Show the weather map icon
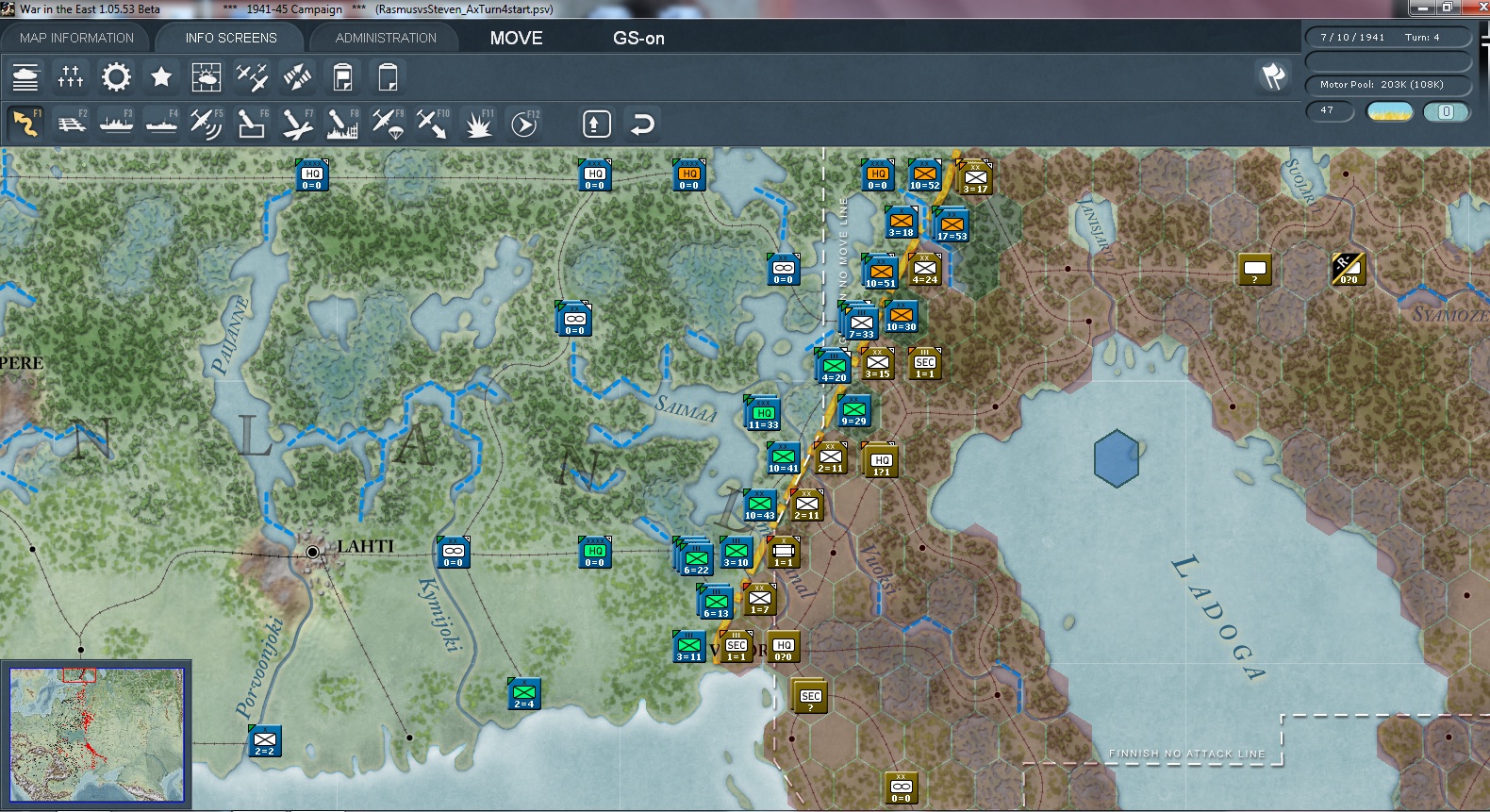The height and width of the screenshot is (812, 1490). pyautogui.click(x=207, y=76)
